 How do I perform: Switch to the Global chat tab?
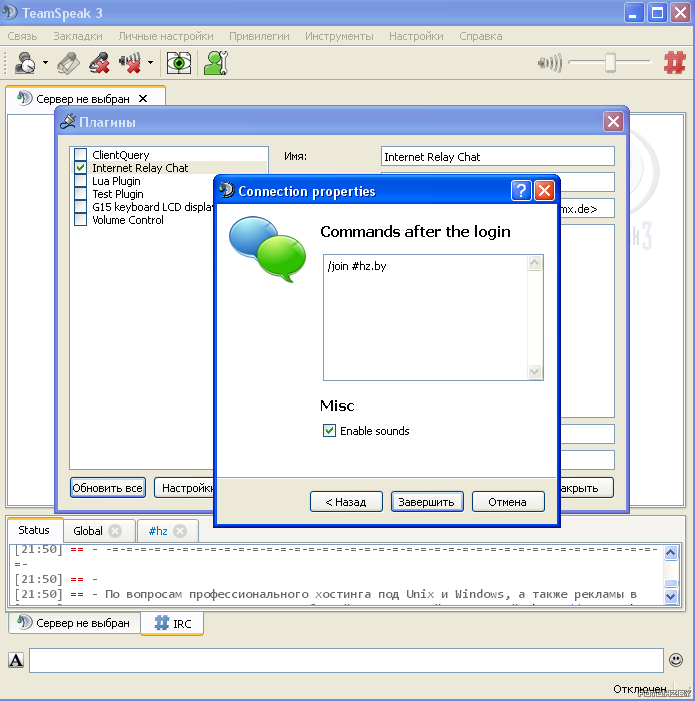[x=88, y=531]
